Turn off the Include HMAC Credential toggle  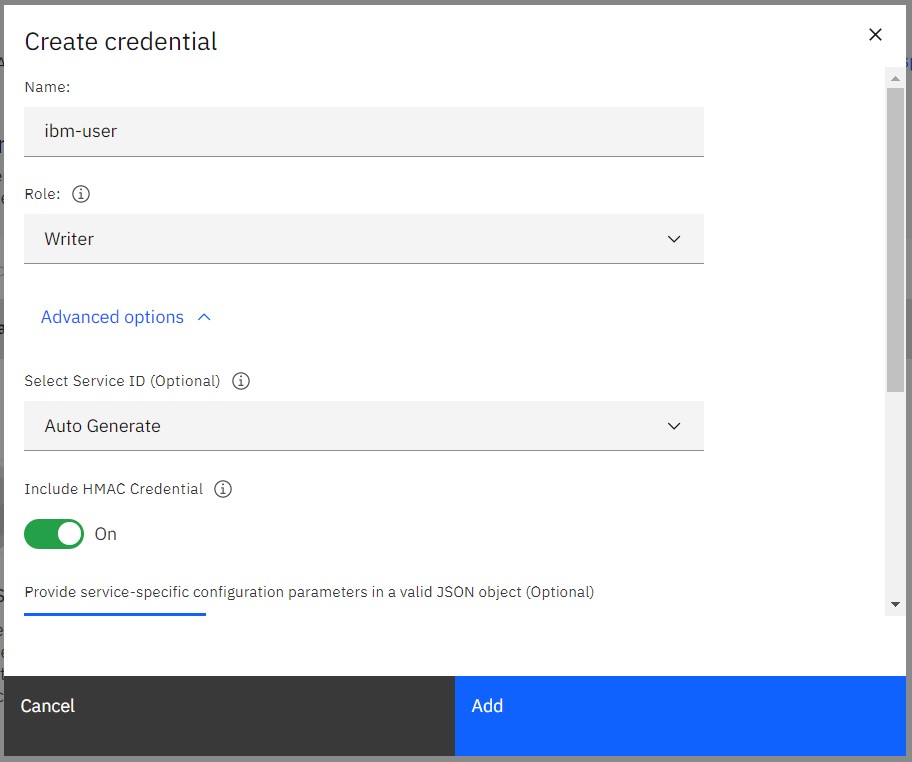coord(54,534)
